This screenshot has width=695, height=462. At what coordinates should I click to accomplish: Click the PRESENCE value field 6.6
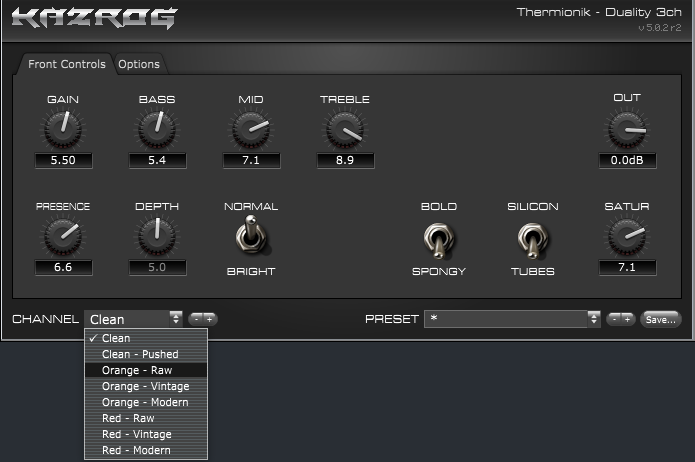[63, 267]
